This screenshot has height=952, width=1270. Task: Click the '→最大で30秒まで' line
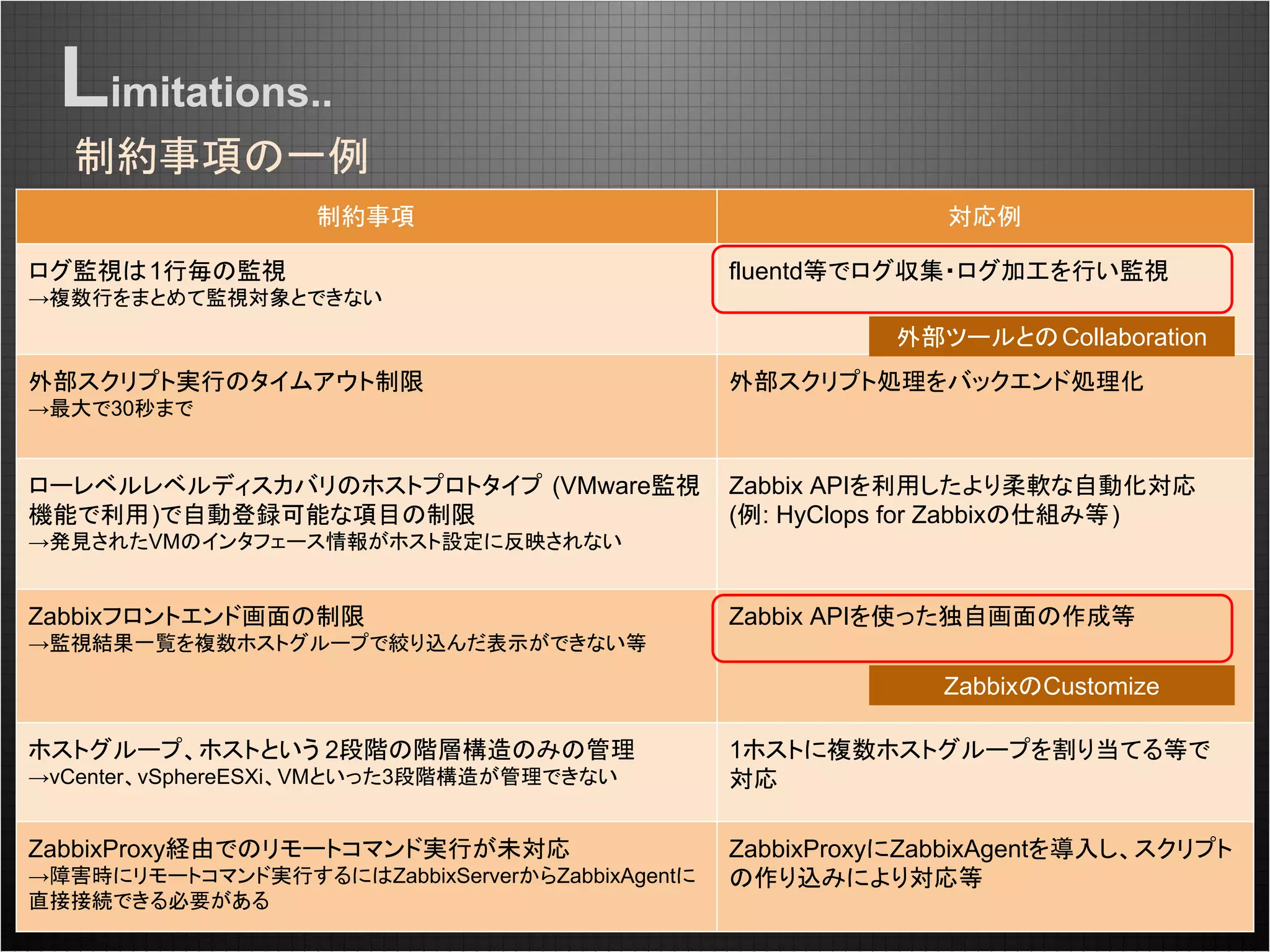click(x=111, y=408)
